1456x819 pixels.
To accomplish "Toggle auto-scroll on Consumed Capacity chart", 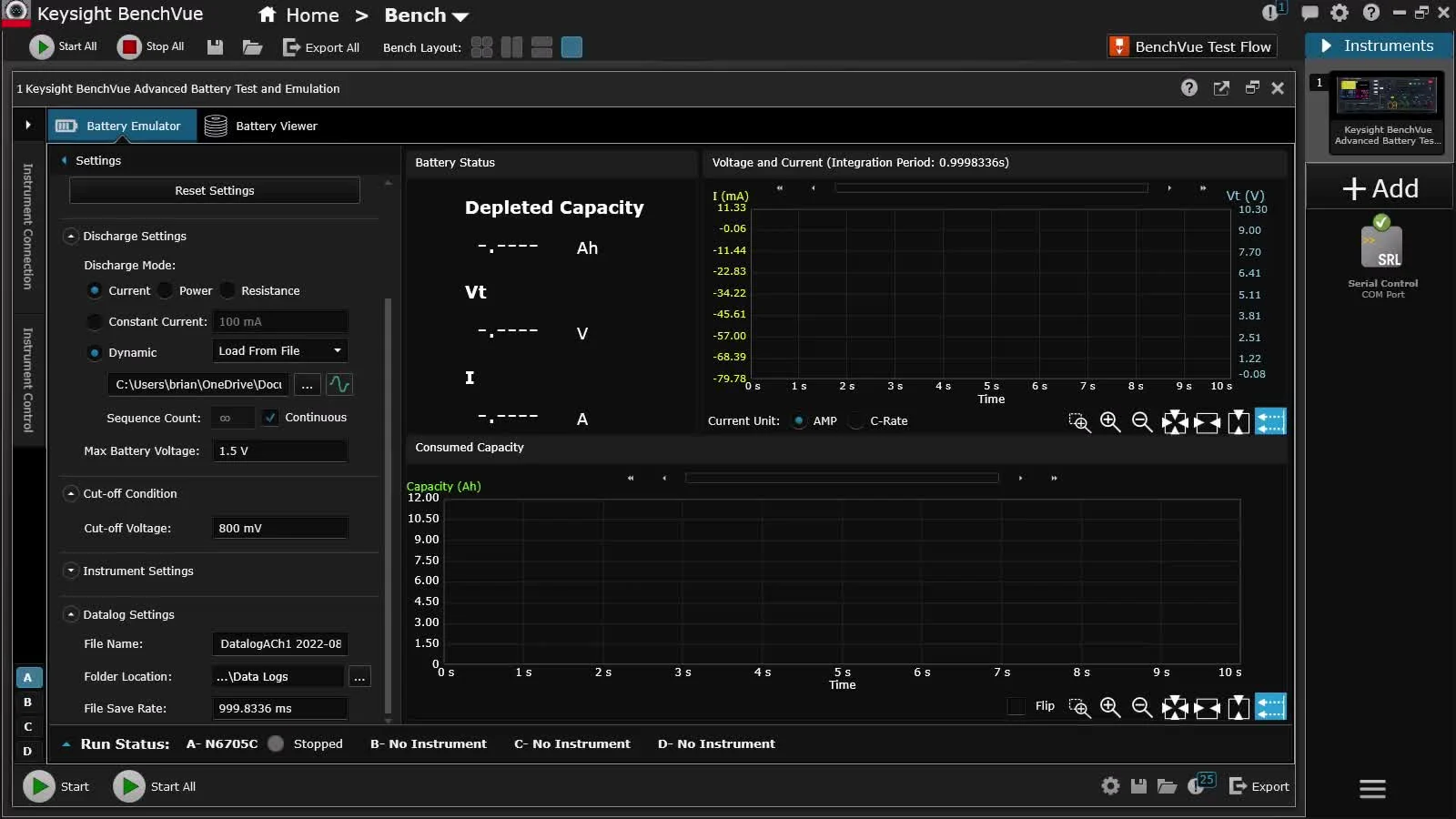I will pyautogui.click(x=1270, y=707).
